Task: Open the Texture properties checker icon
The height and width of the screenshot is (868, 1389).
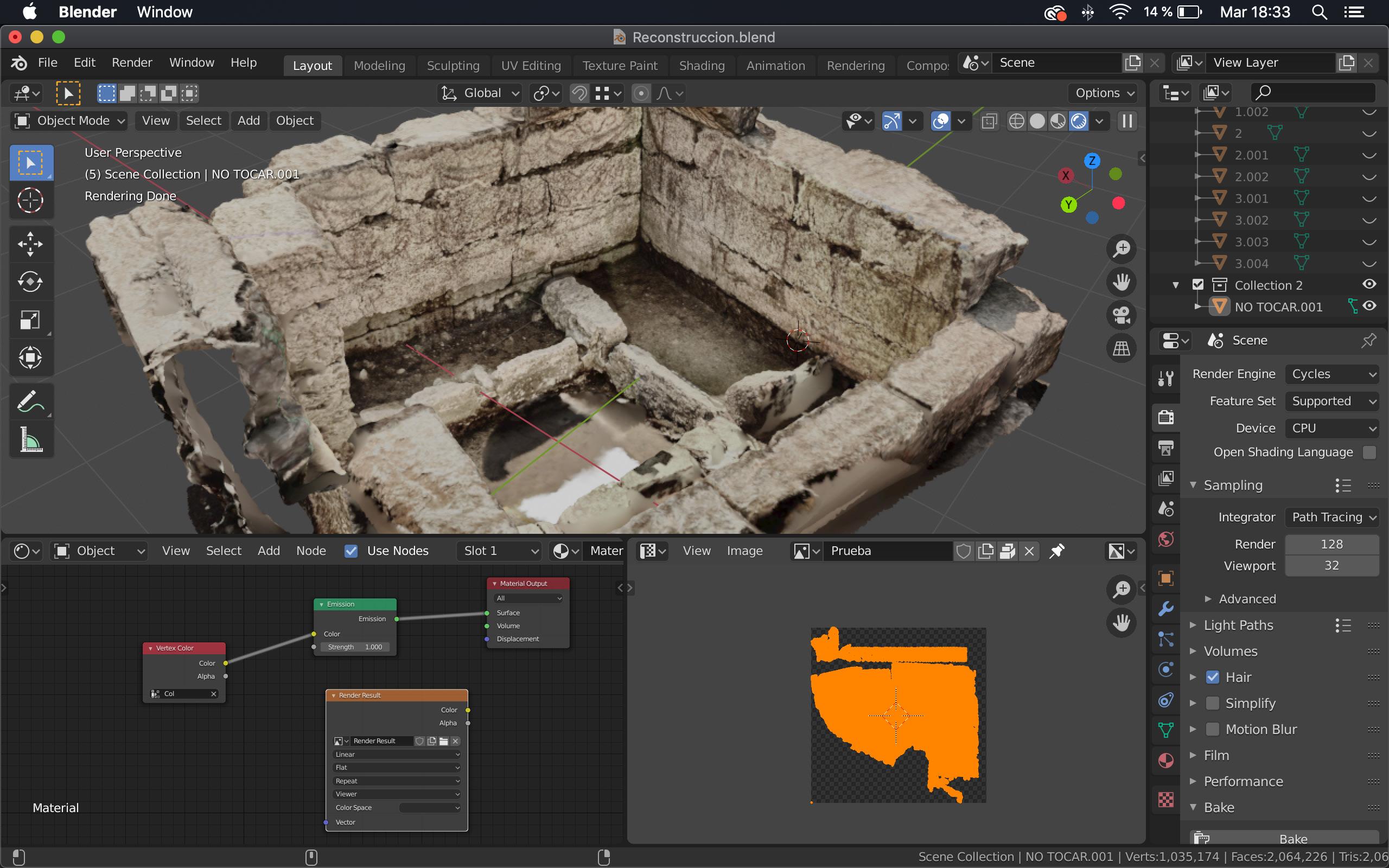Action: (1165, 799)
